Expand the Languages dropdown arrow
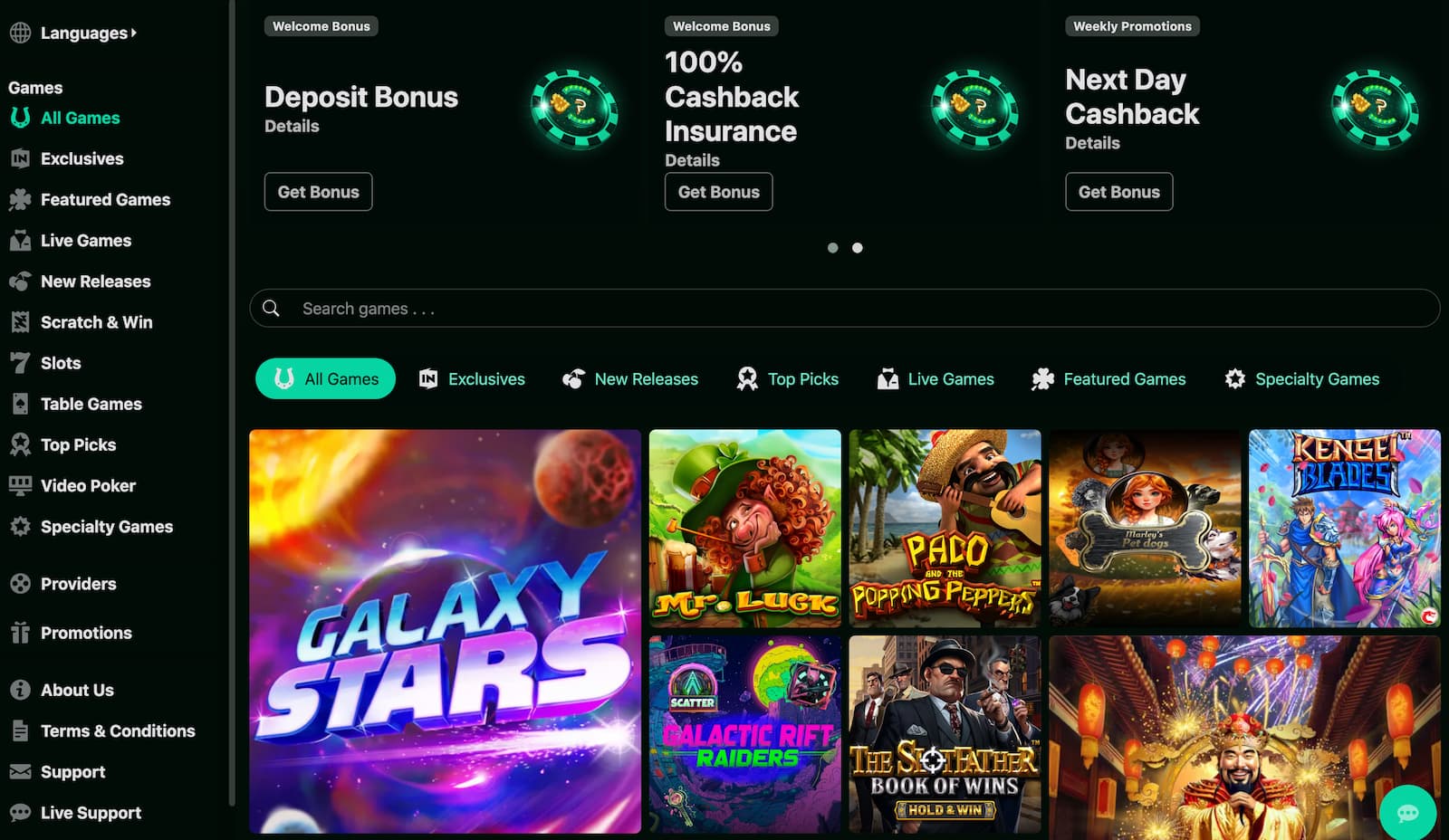 [x=134, y=33]
